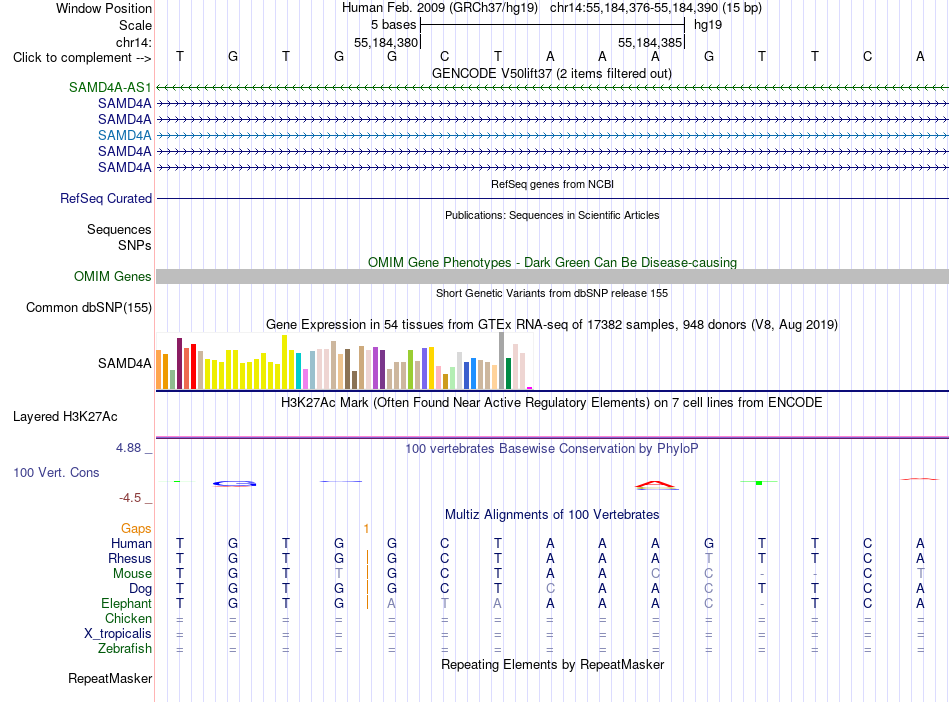Select the Chicken alignment row label
The image size is (950, 702).
[128, 618]
